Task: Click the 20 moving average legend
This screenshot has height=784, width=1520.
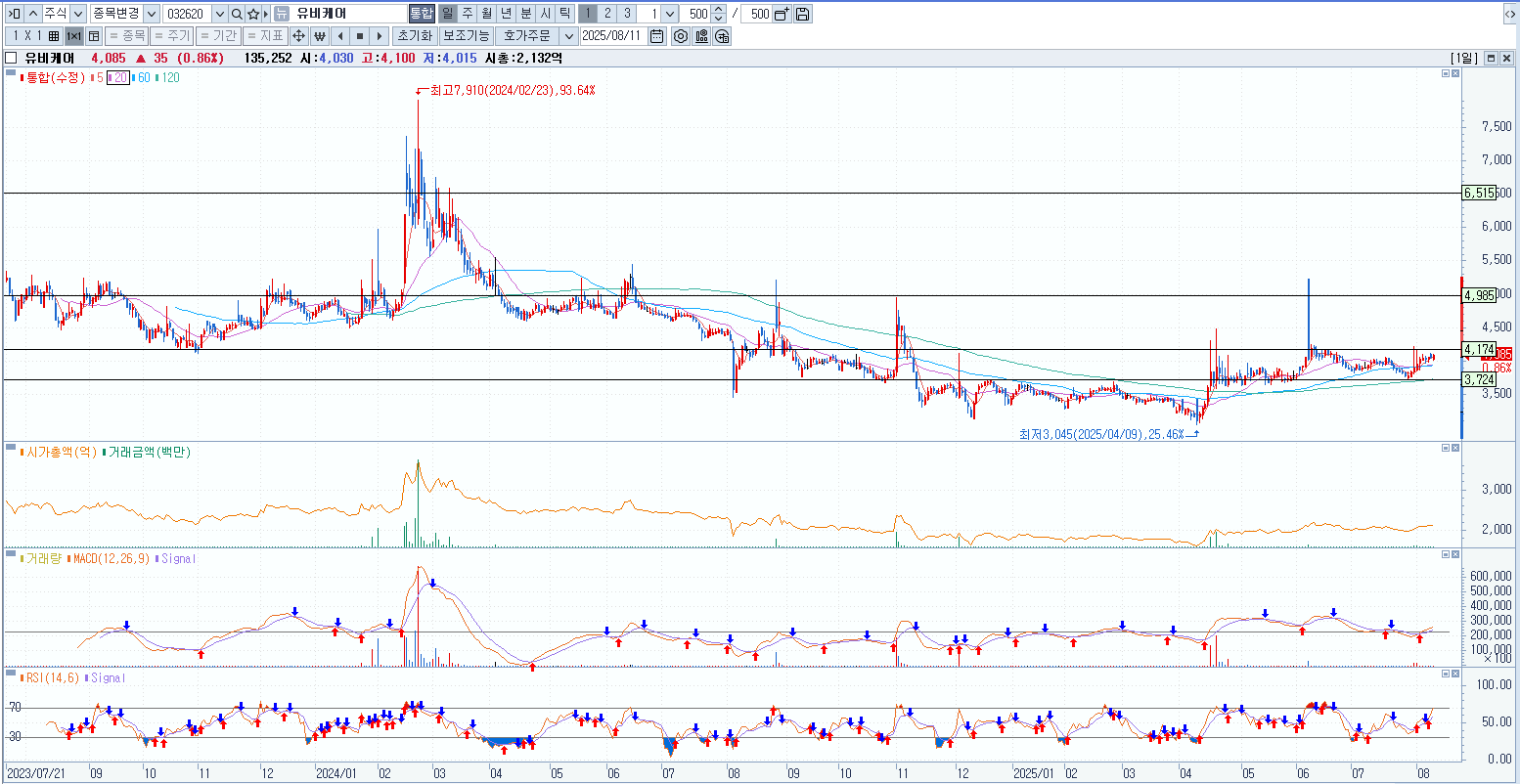Action: [x=117, y=77]
